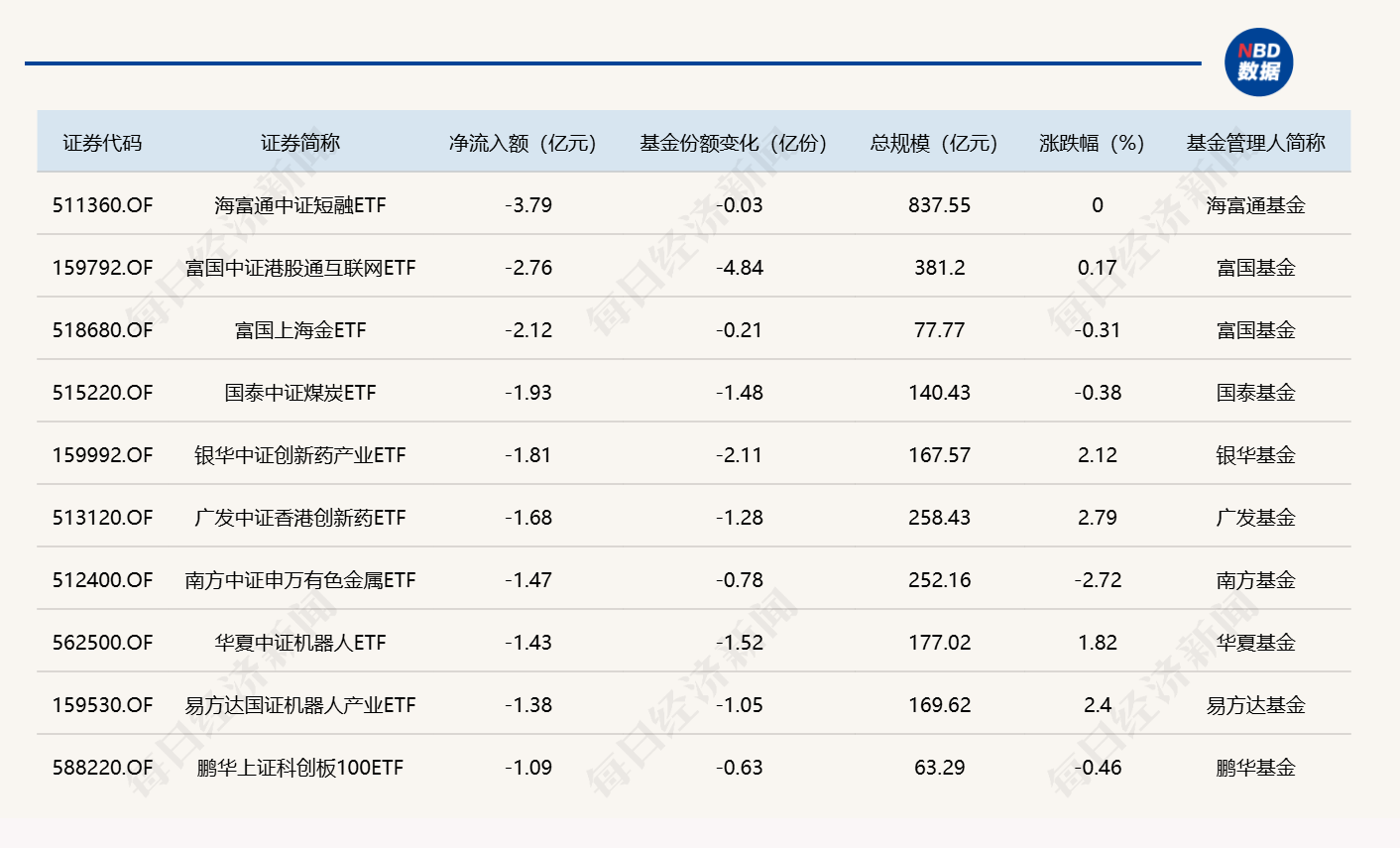Select 富国基金 in the 518680.OF row
This screenshot has width=1400, height=848.
[1256, 330]
